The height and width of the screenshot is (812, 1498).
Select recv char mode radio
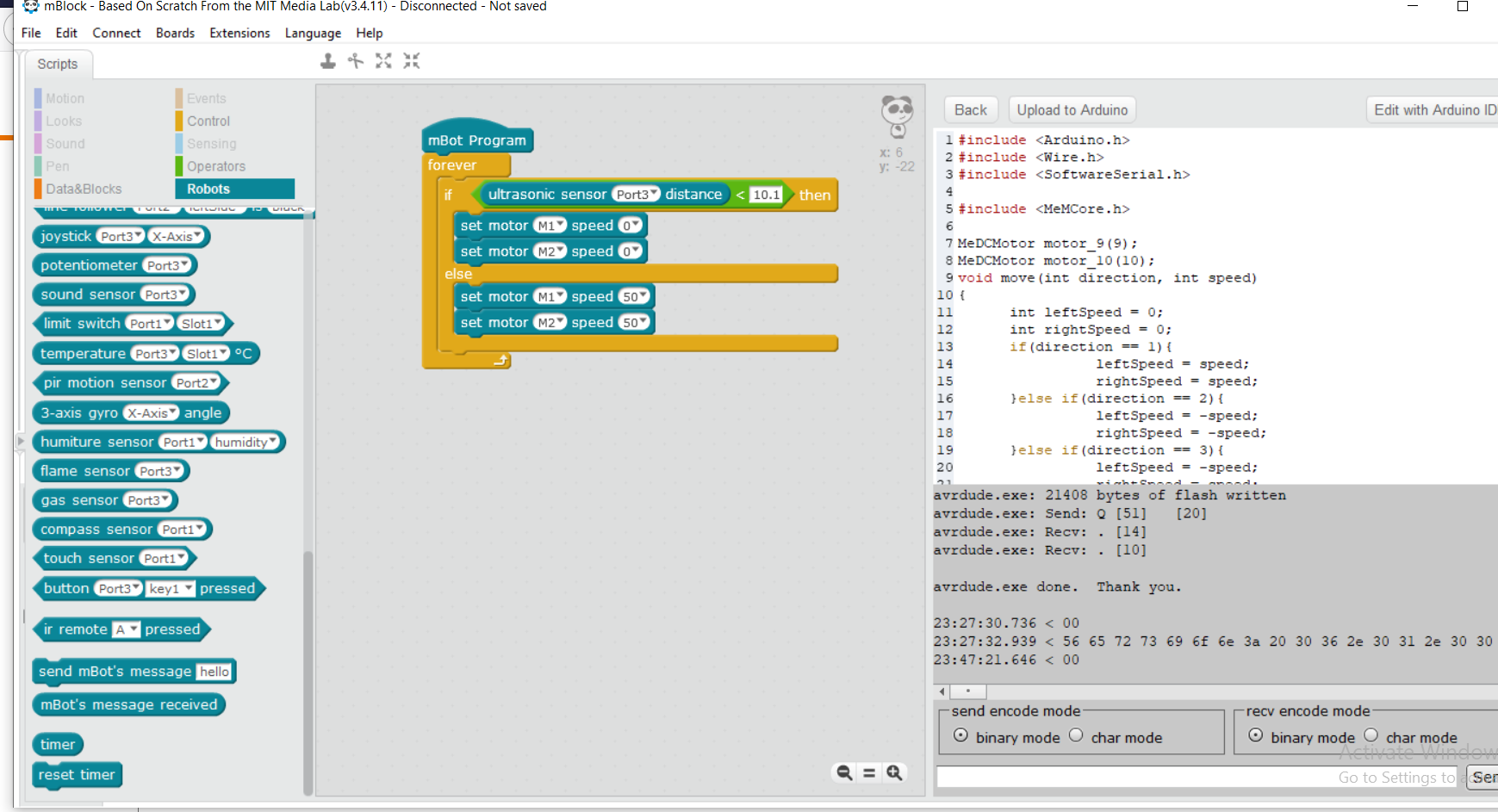pos(1371,735)
